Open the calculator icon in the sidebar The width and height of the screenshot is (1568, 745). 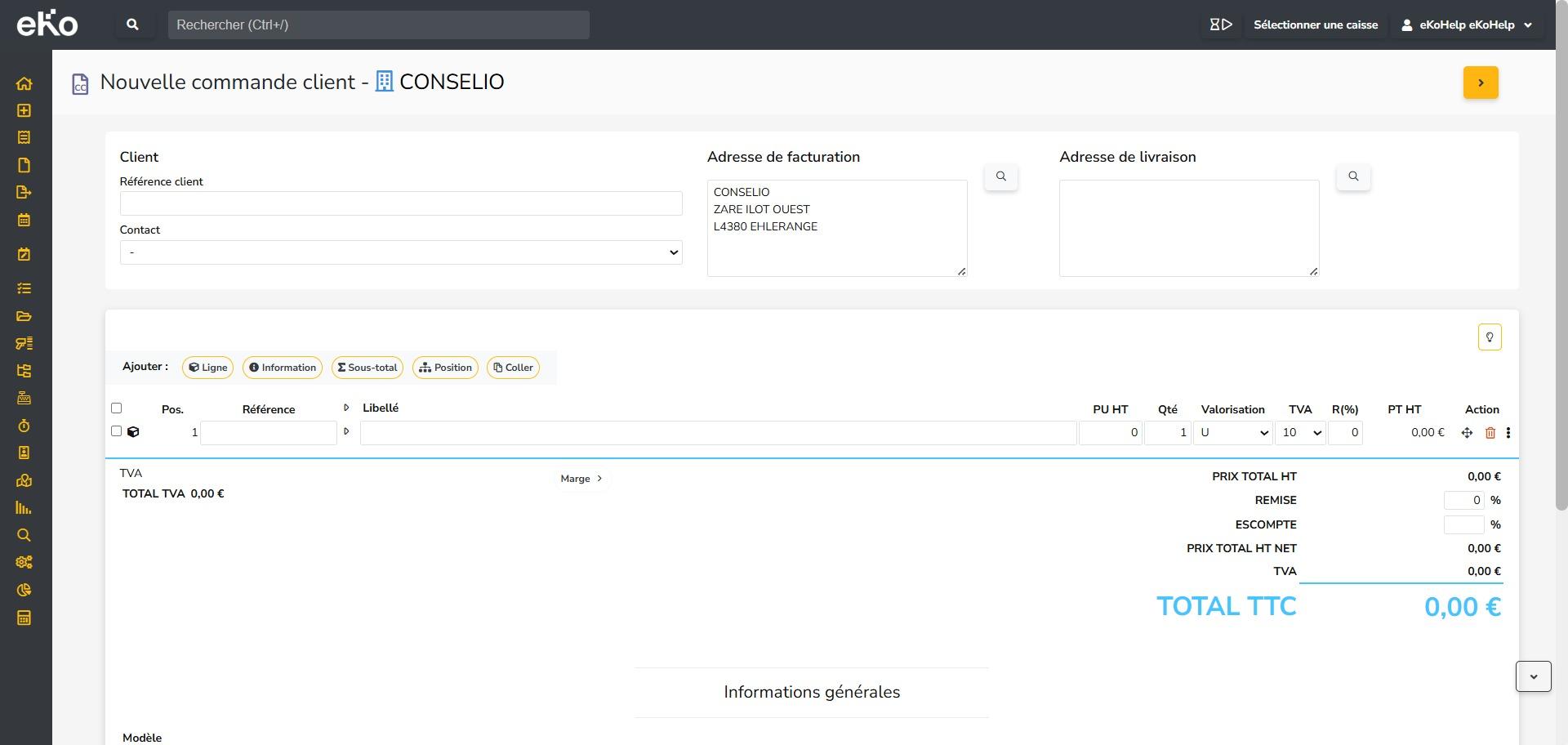(24, 618)
